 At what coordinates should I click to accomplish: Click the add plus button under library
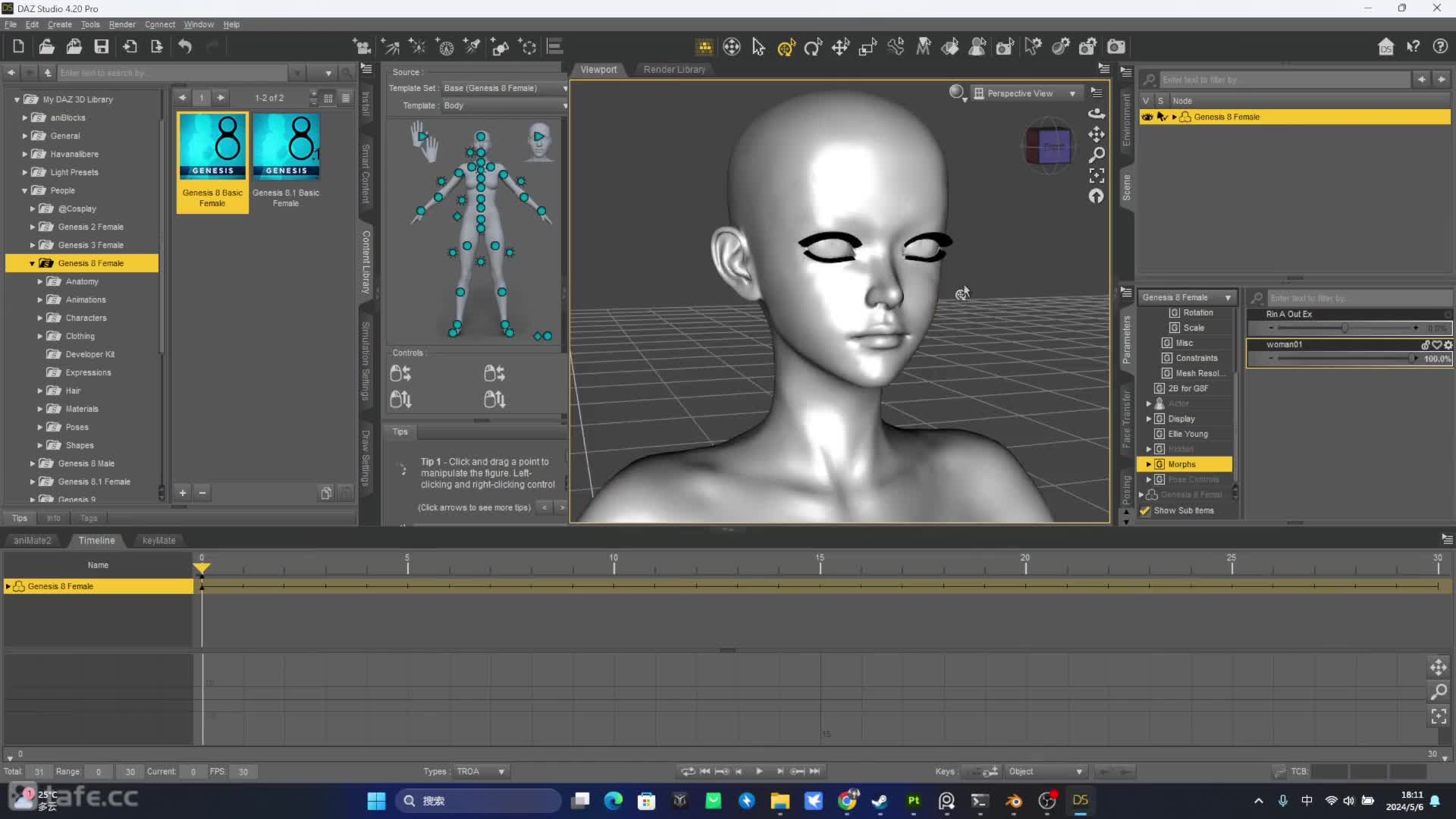[x=183, y=493]
